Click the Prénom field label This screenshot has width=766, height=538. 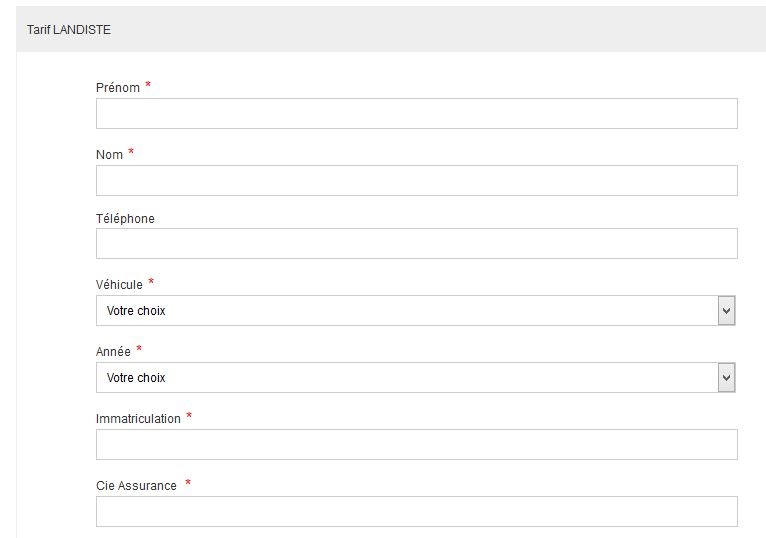click(118, 88)
